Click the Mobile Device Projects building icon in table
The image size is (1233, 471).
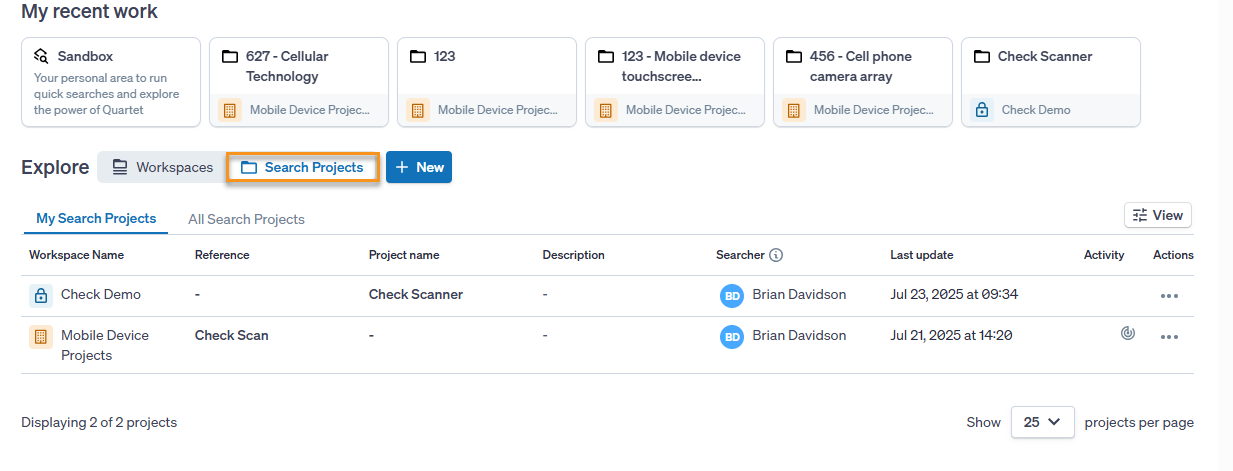point(40,336)
